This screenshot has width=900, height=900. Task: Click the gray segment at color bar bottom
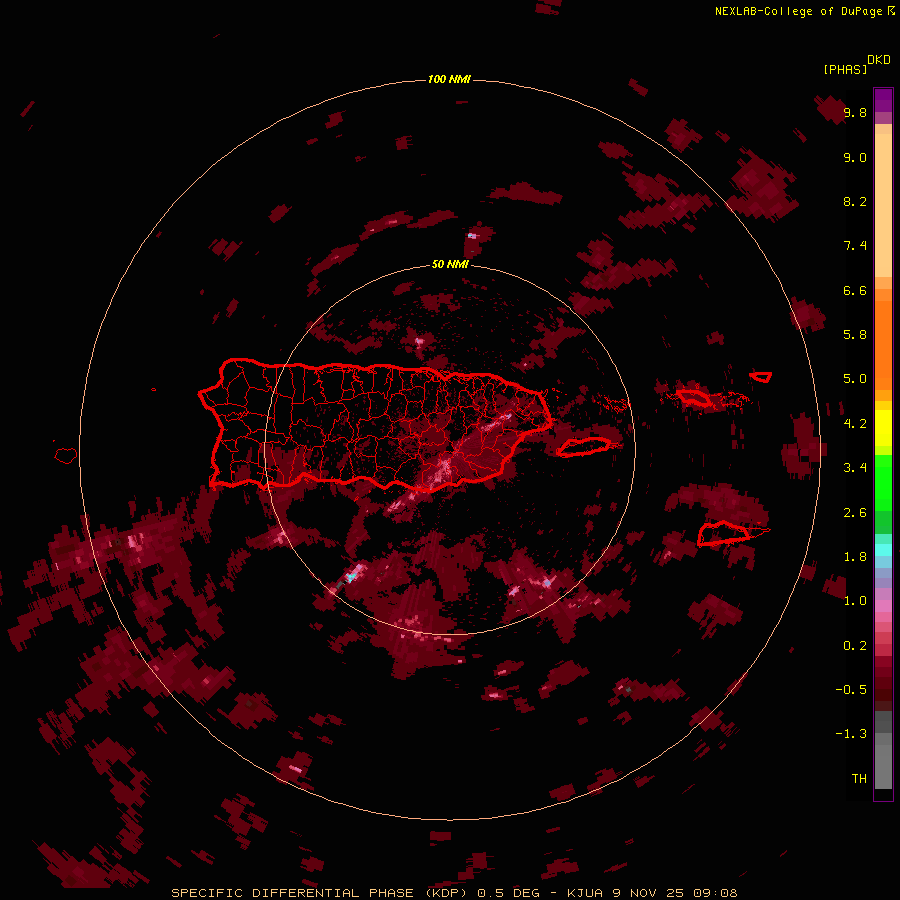coord(883,766)
